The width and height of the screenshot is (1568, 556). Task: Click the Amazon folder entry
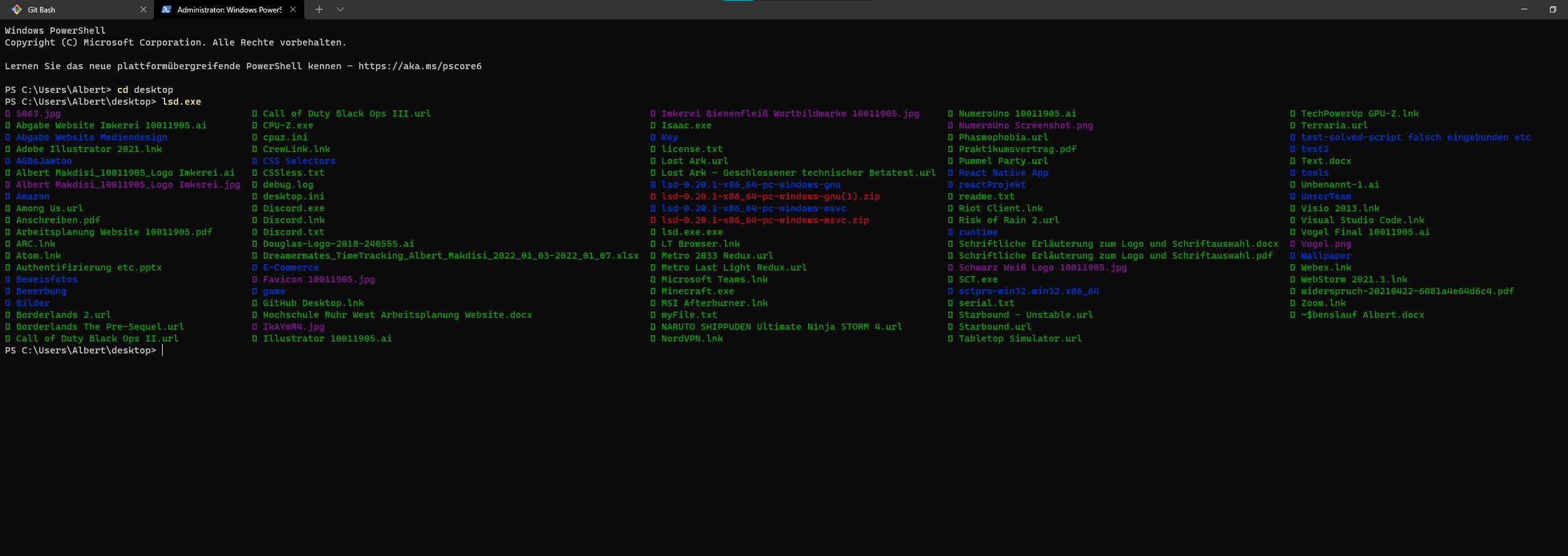click(32, 196)
